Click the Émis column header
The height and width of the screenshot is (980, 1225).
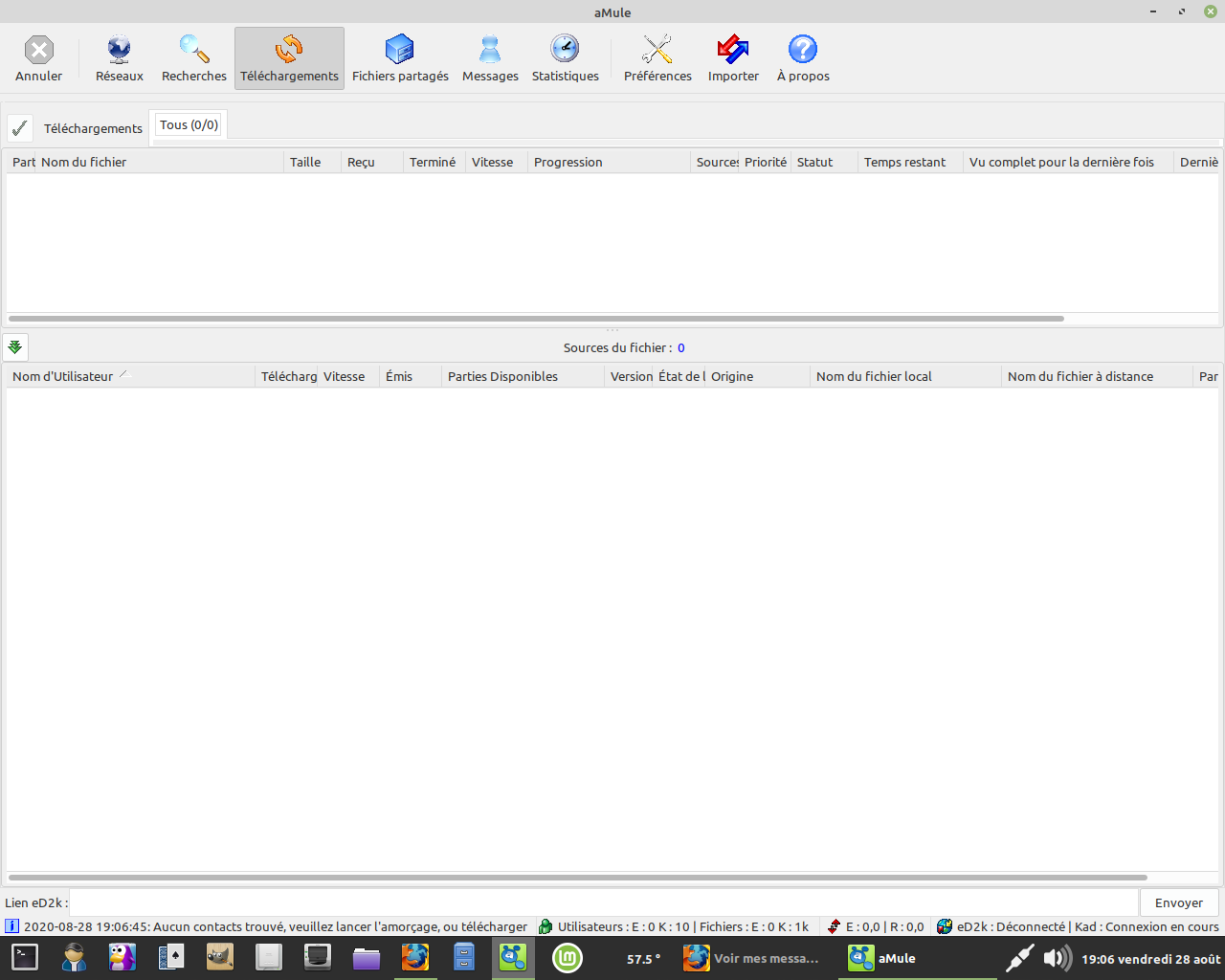(x=410, y=376)
